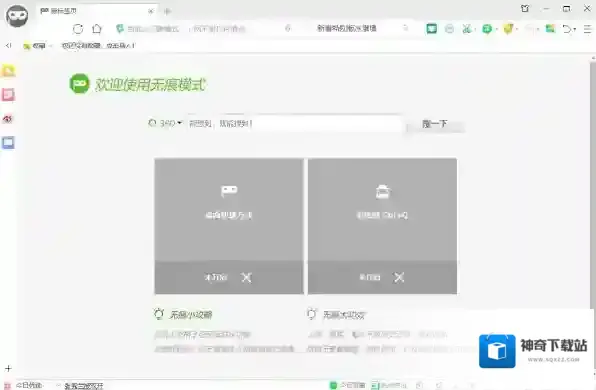The width and height of the screenshot is (596, 390).
Task: Open the status bar news headline link
Action: (84, 386)
